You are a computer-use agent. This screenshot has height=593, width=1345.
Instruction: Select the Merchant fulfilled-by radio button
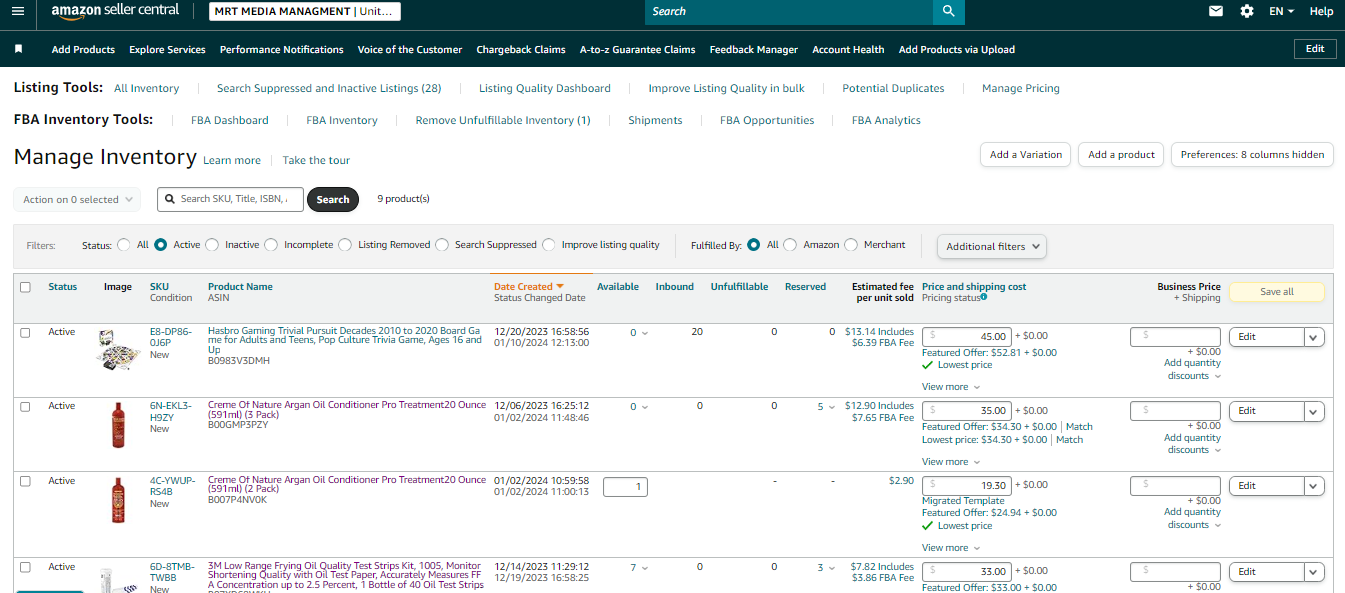tap(851, 245)
